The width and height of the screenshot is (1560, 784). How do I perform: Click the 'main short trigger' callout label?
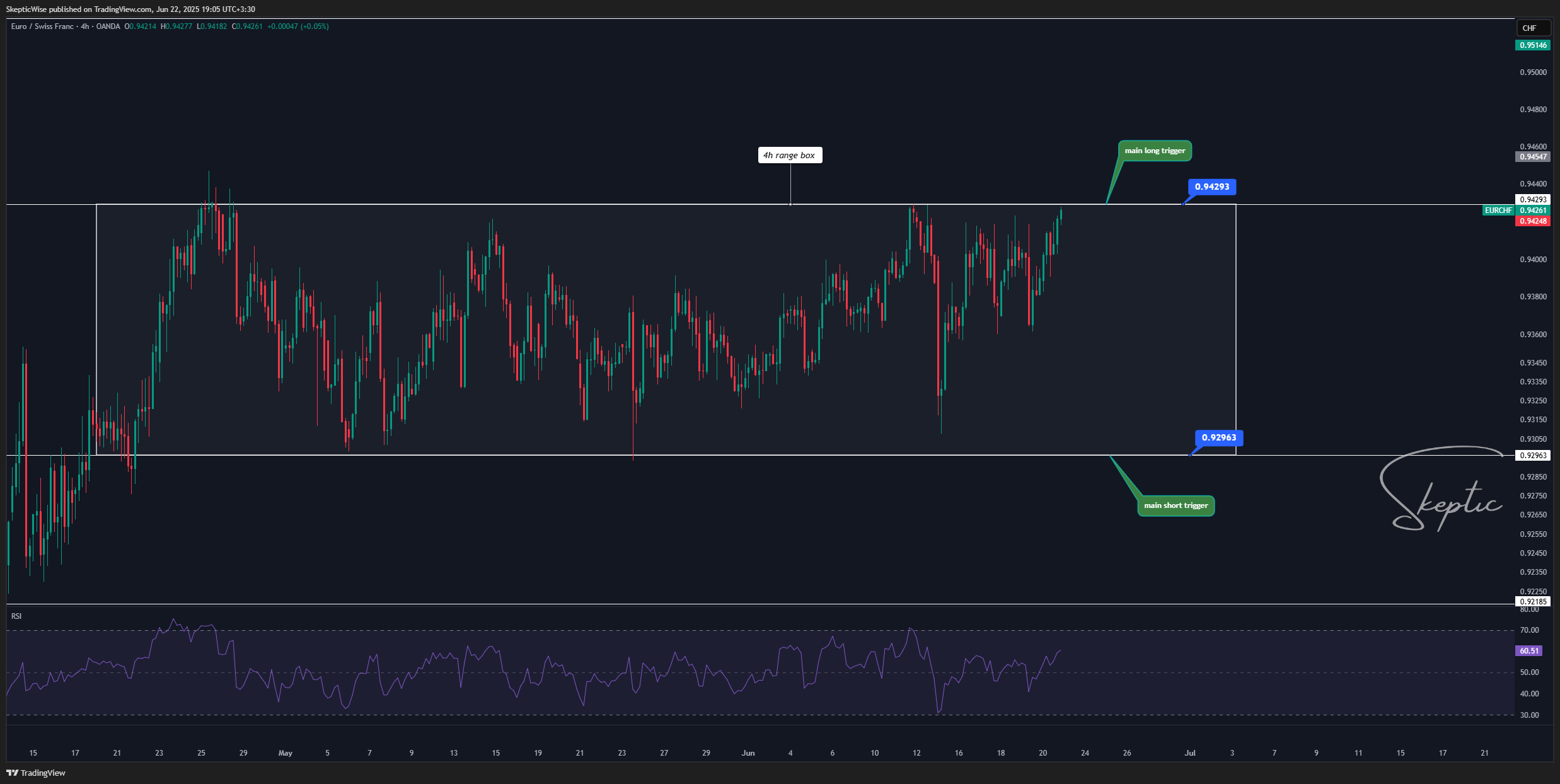[x=1176, y=505]
